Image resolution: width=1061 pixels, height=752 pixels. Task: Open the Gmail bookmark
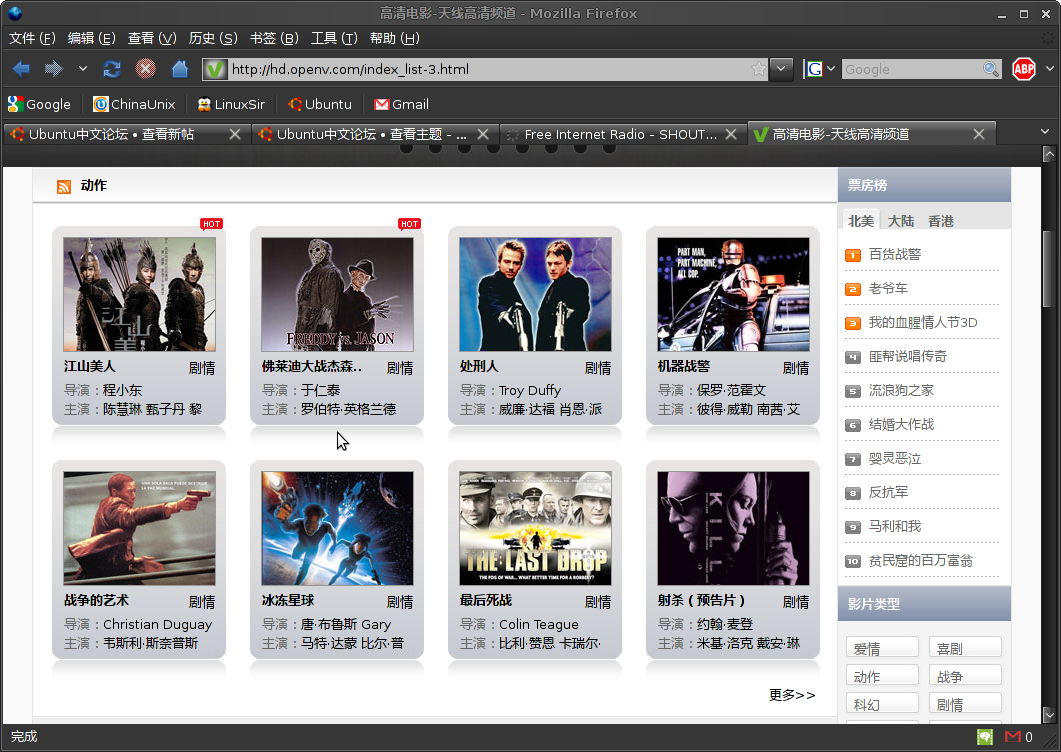coord(401,104)
